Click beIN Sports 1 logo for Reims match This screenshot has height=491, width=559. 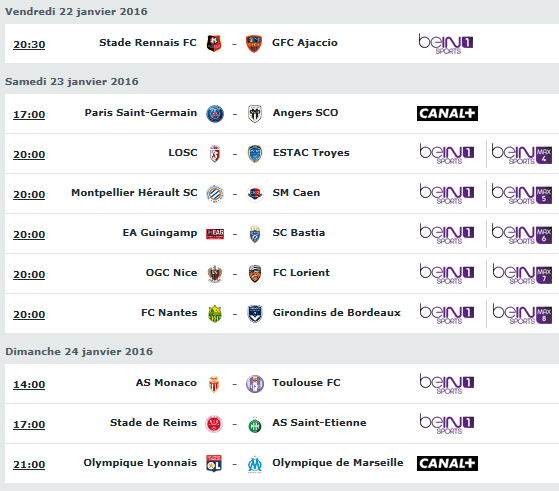point(447,424)
